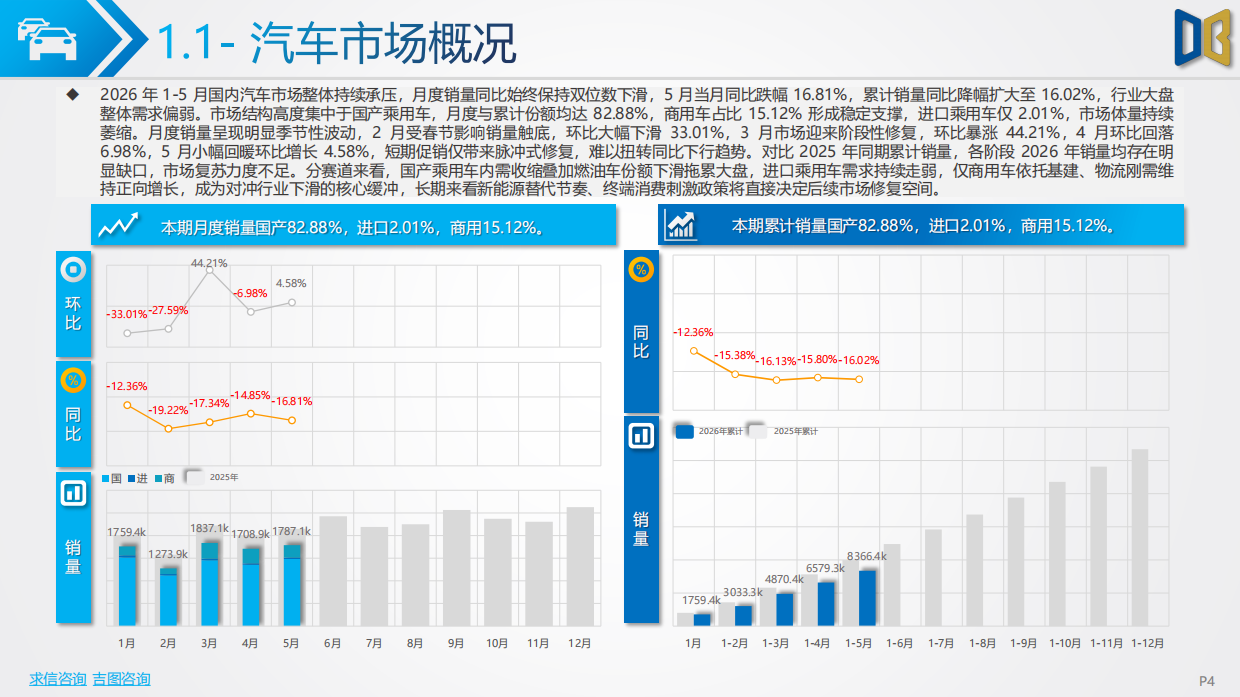This screenshot has height=697, width=1240.
Task: Click the -16.13% data label
Action: tap(777, 361)
